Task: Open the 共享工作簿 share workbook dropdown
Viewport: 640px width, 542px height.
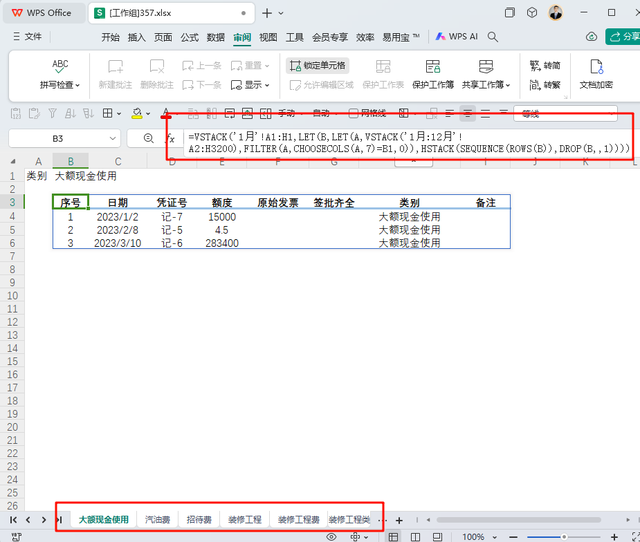Action: (x=486, y=85)
